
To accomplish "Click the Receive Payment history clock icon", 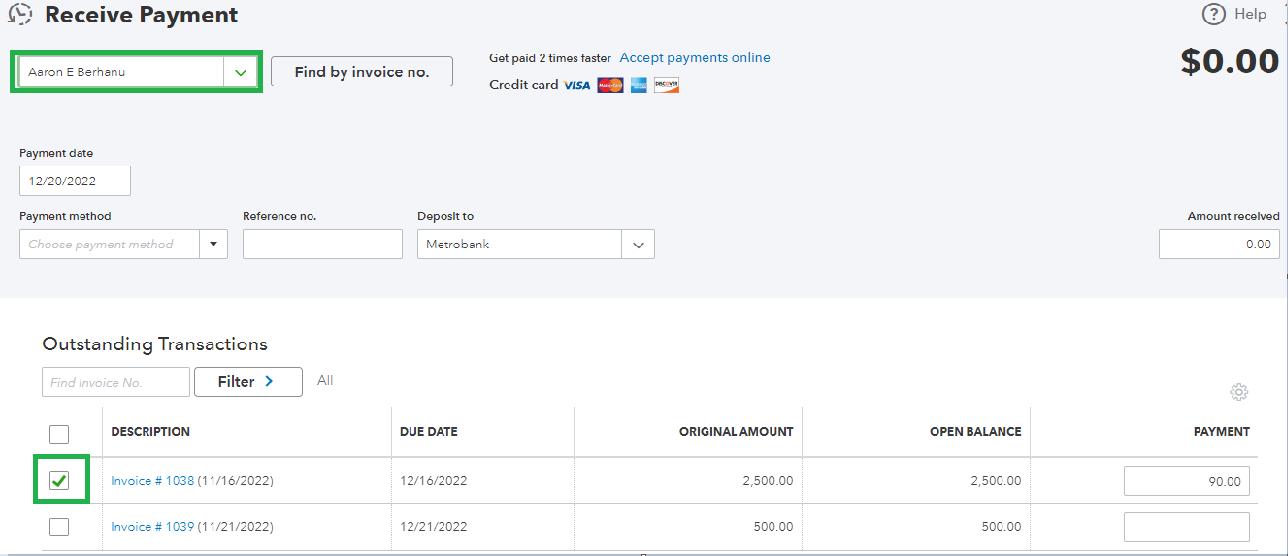I will (20, 15).
